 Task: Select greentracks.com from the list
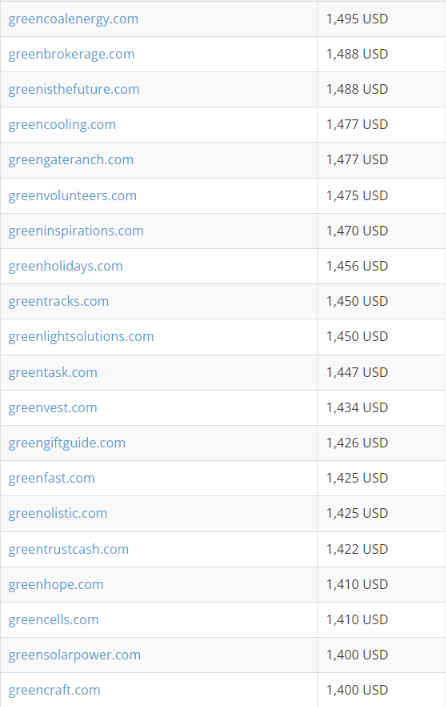(x=59, y=301)
